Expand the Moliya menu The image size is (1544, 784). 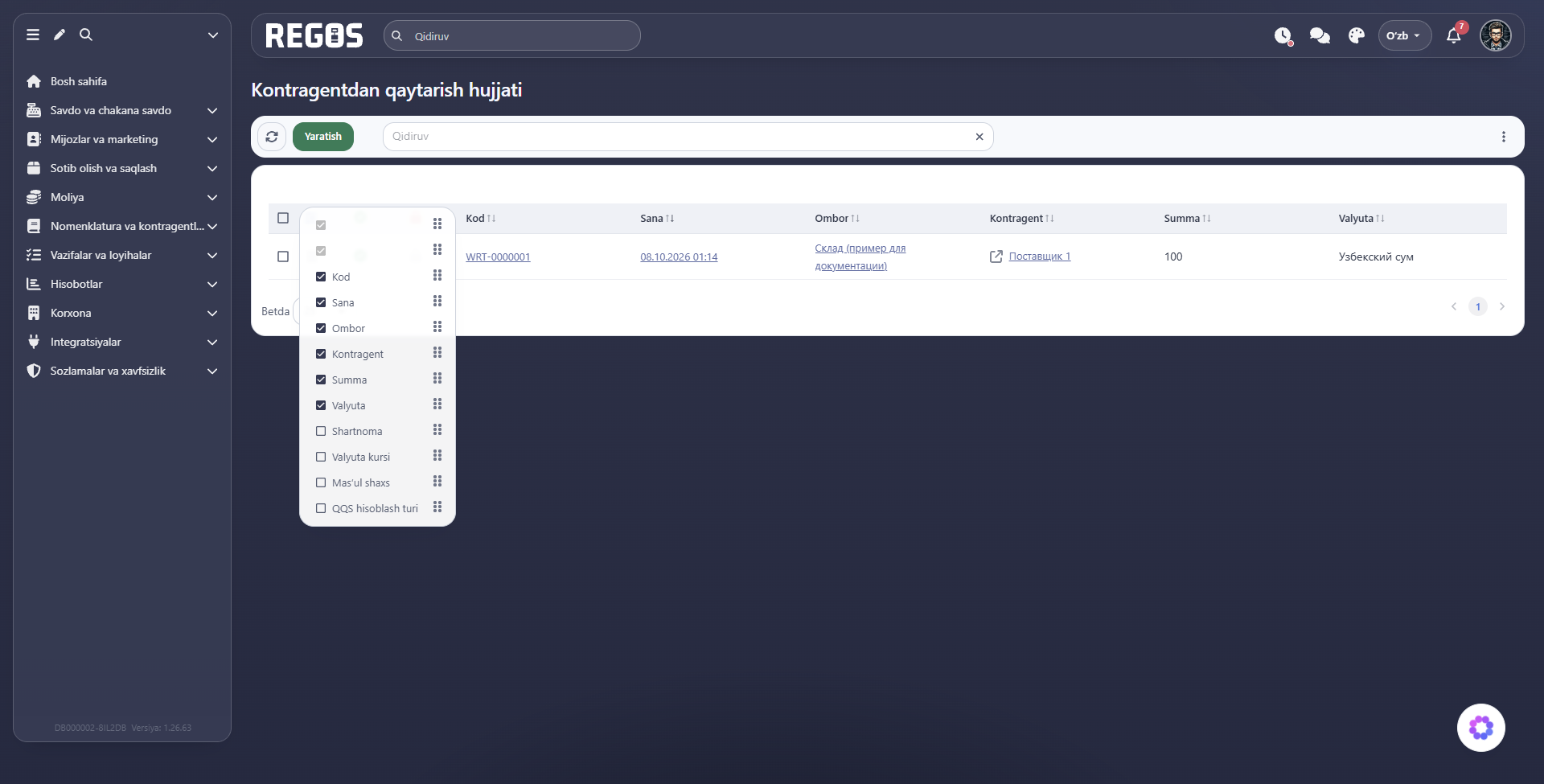tap(122, 197)
